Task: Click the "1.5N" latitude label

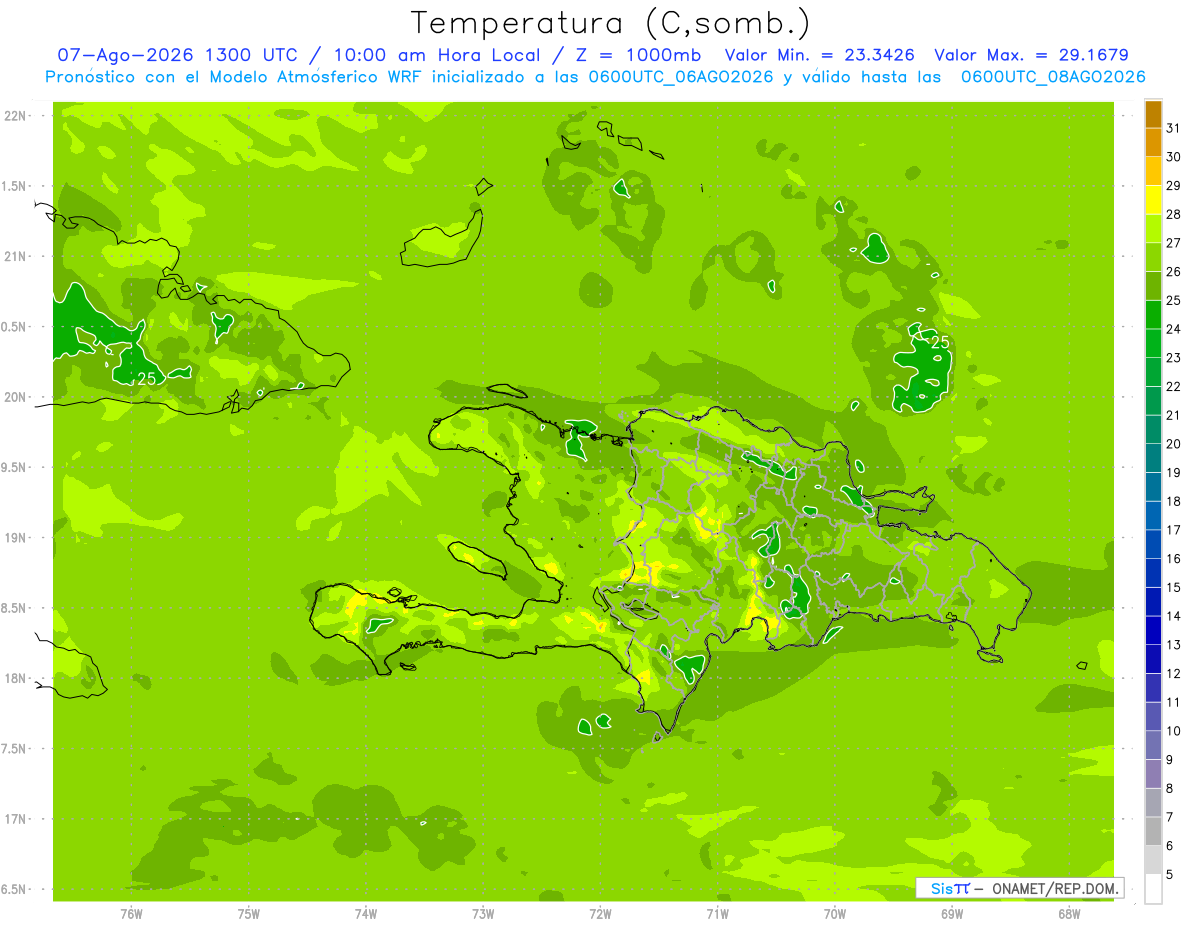Action: tap(15, 186)
